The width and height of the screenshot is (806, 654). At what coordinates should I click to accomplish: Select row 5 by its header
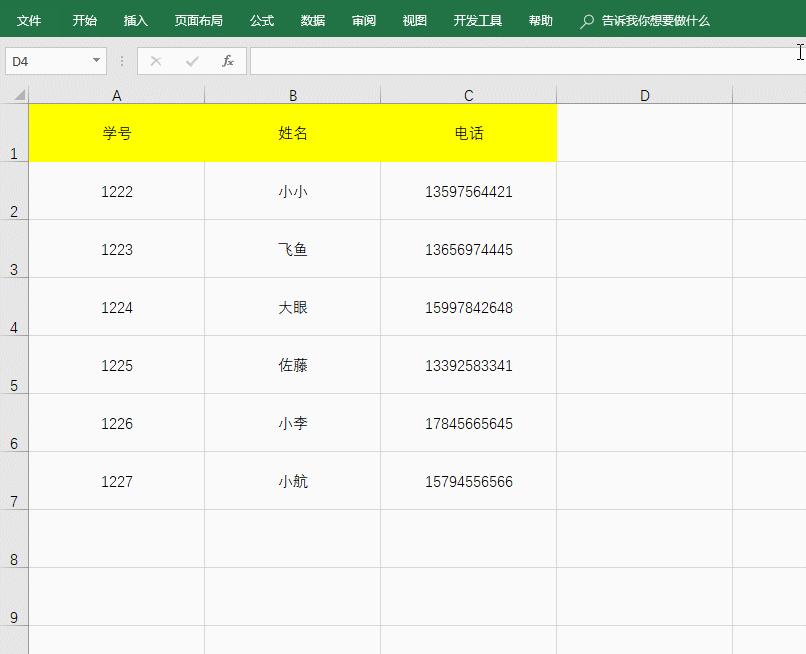click(14, 364)
